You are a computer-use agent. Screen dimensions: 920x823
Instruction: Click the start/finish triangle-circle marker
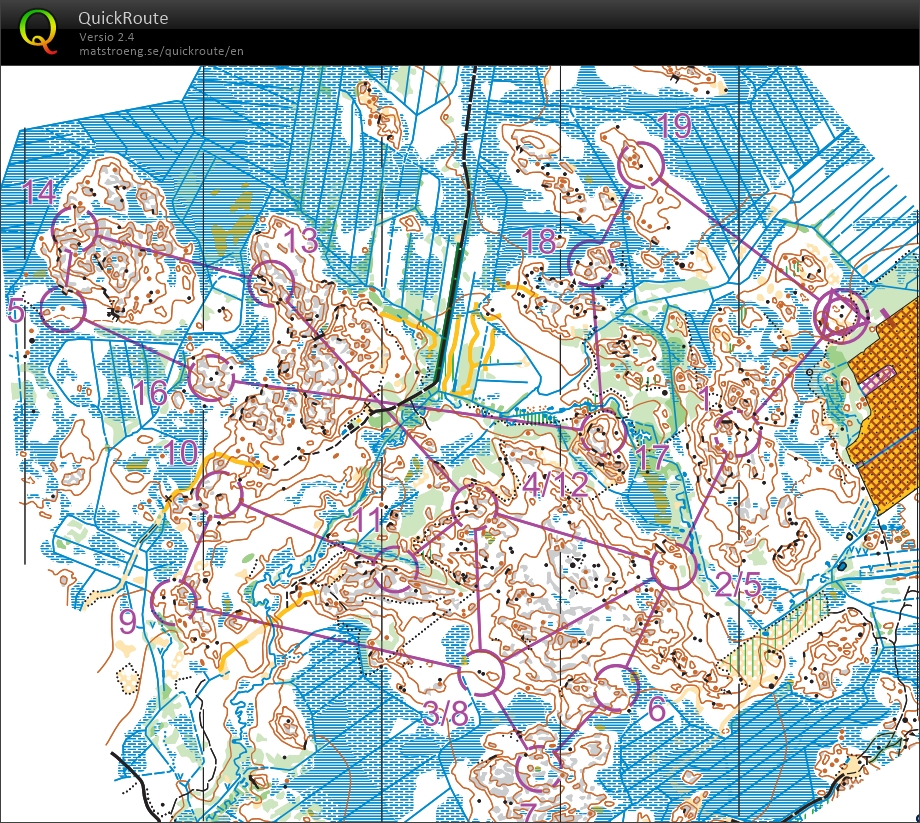839,315
